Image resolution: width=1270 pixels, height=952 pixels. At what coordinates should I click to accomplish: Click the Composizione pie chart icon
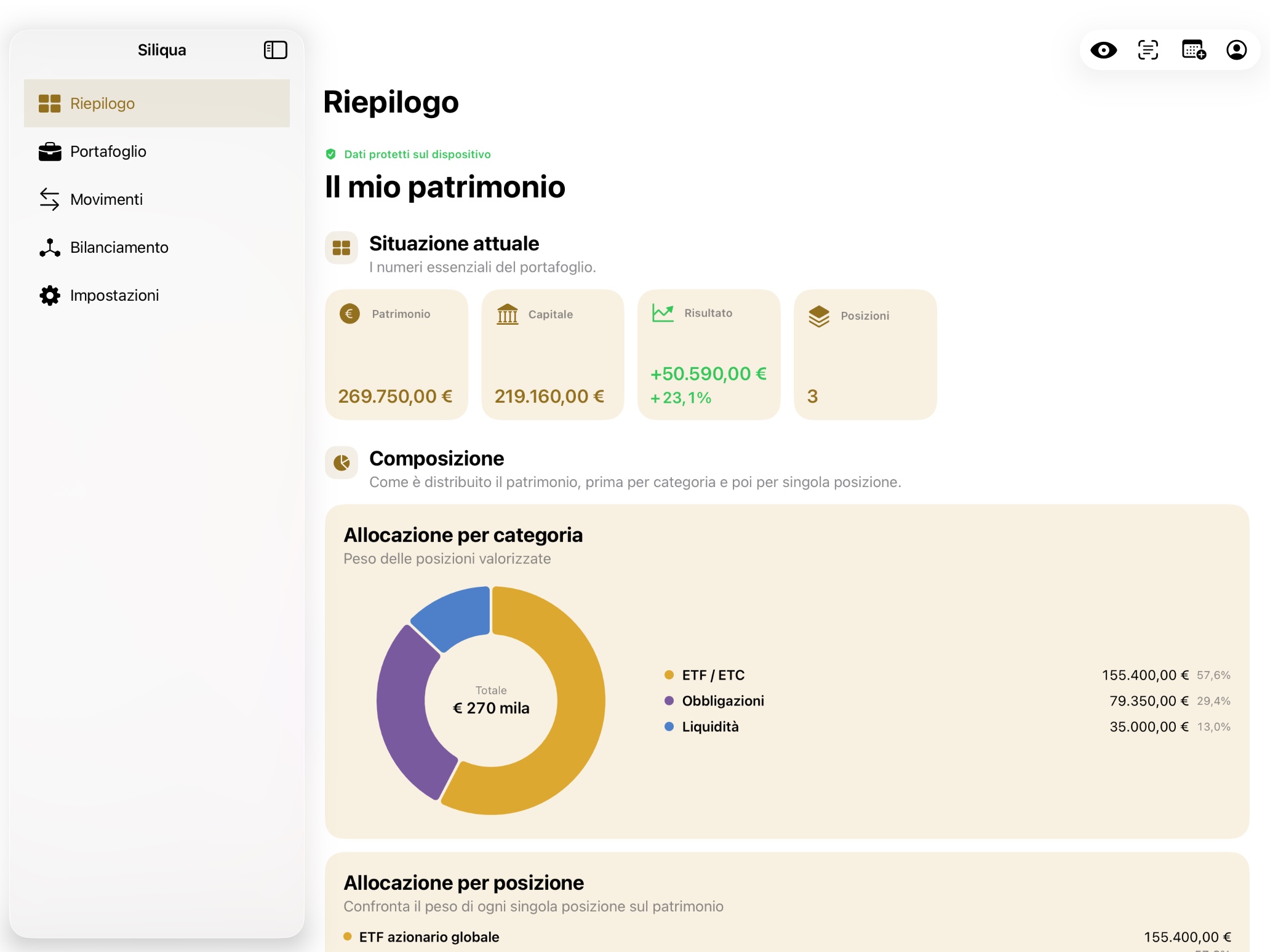tap(341, 462)
